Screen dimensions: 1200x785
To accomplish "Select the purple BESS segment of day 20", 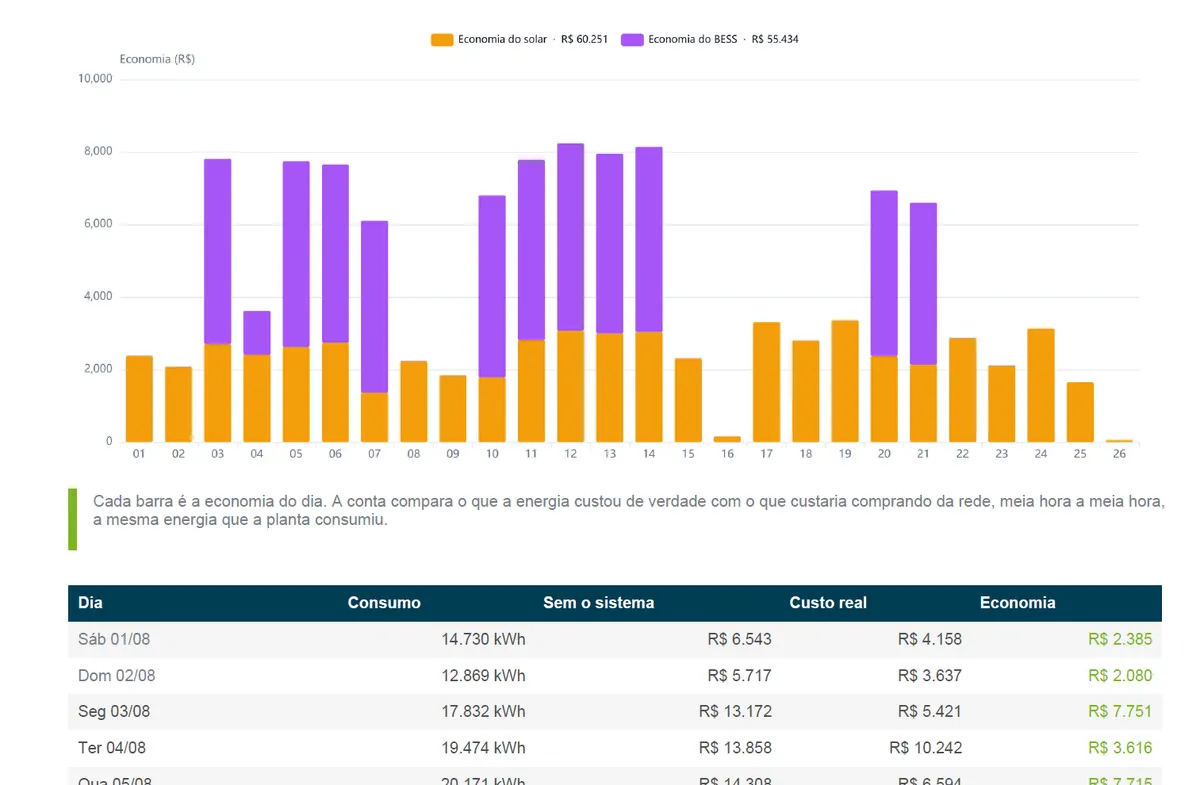I will [884, 273].
